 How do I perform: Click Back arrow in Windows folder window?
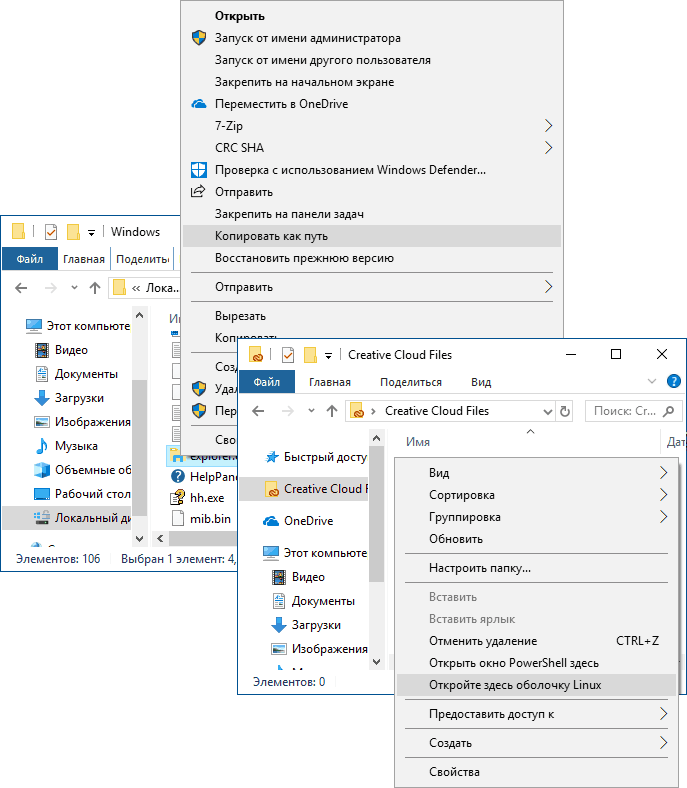(x=21, y=288)
